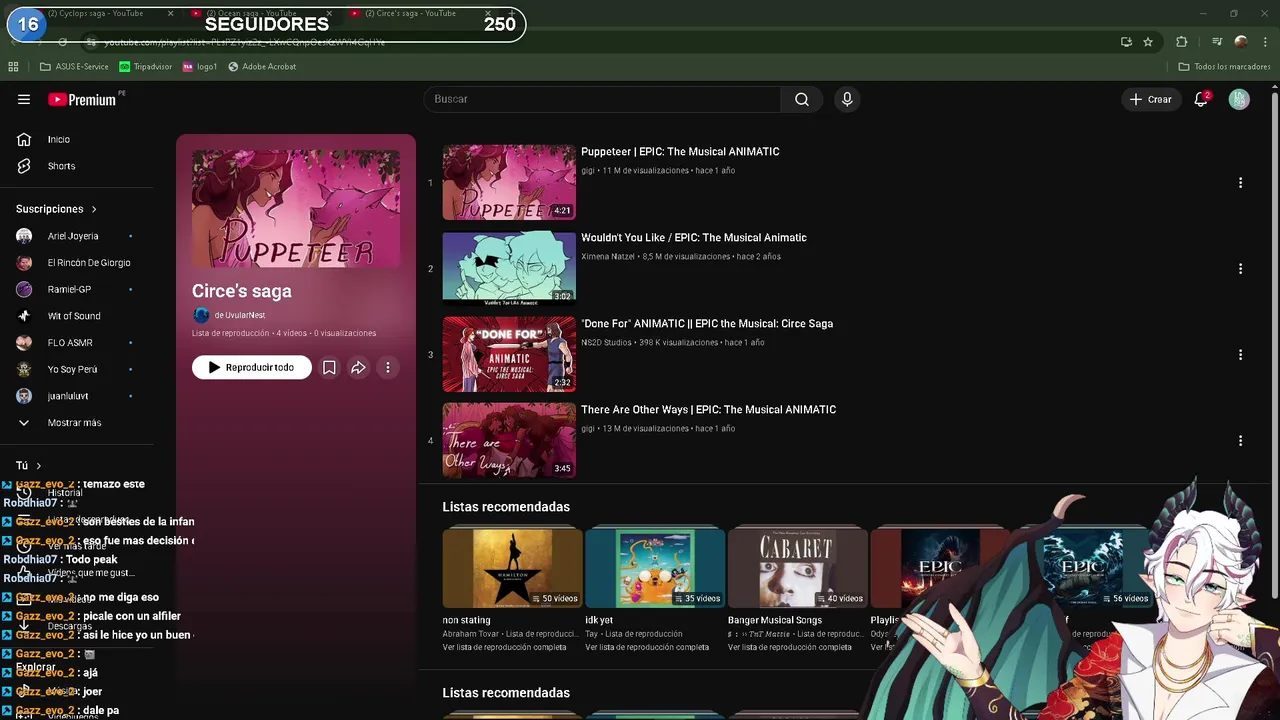1280x720 pixels.
Task: Expand the Suscripciones section
Action: tap(56, 209)
